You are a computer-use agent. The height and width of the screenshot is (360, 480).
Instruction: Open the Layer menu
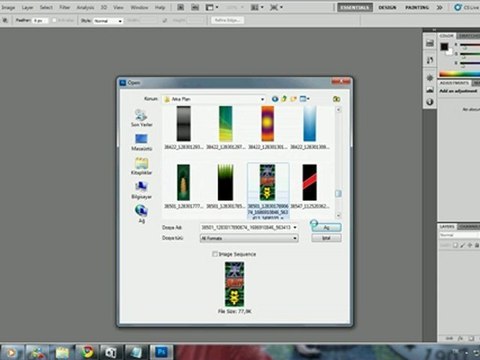tap(27, 7)
